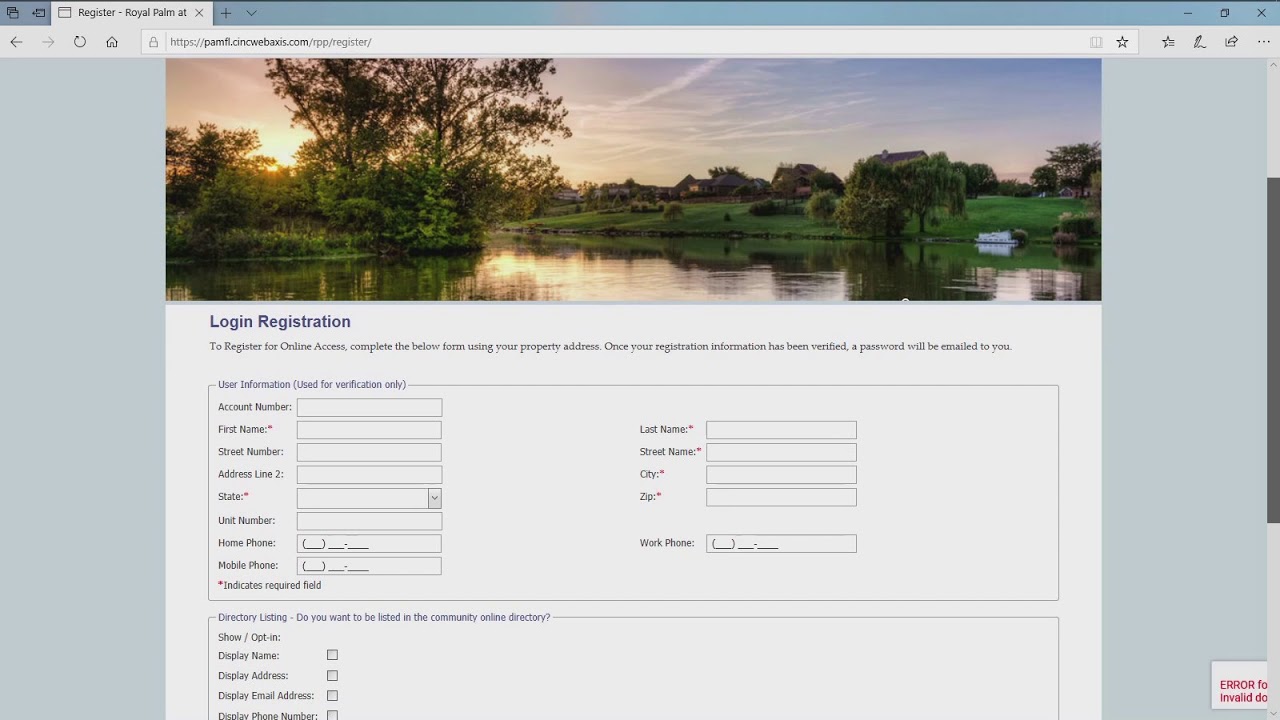Click the page vertical scrollbar thumb
Image resolution: width=1280 pixels, height=720 pixels.
coord(1273,350)
